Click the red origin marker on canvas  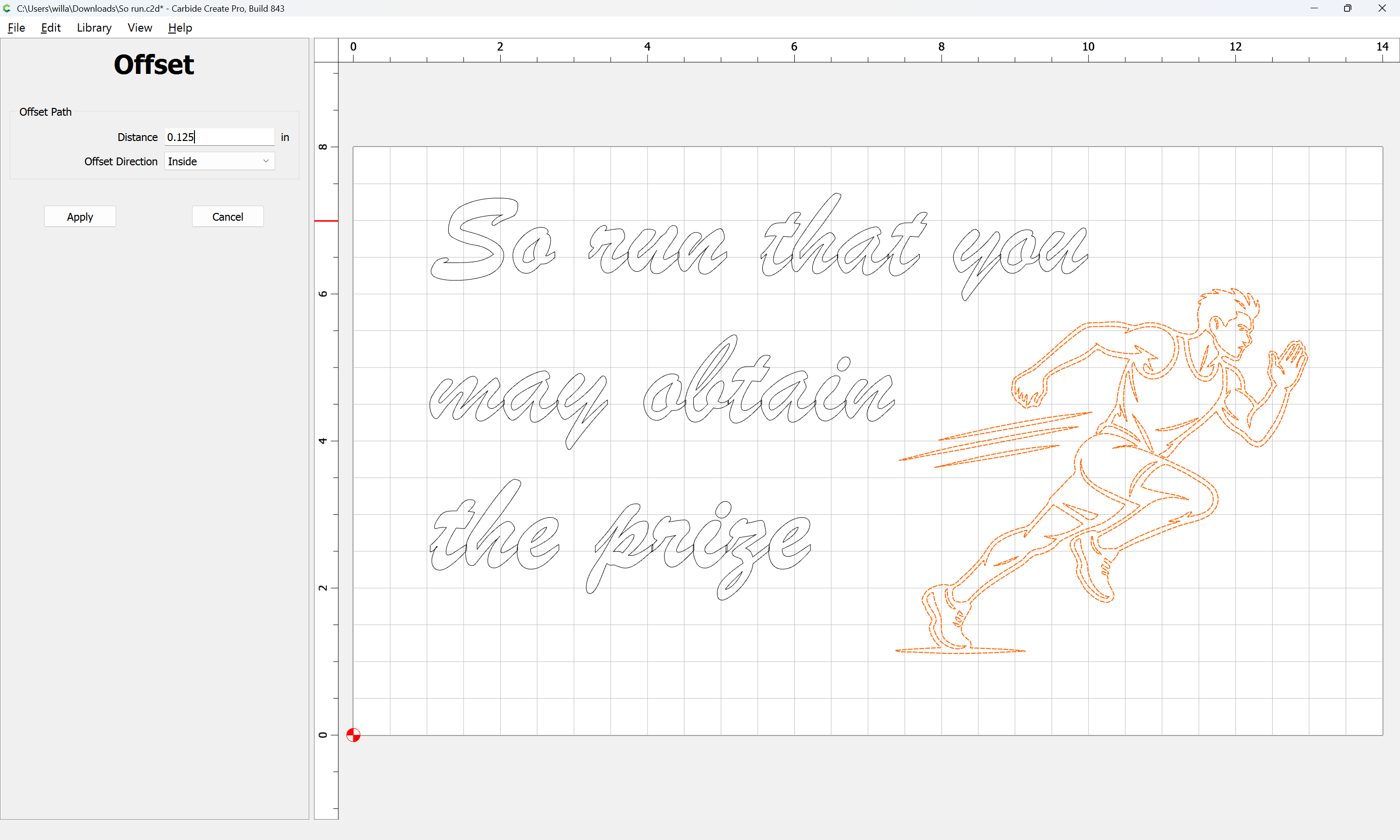(x=353, y=735)
